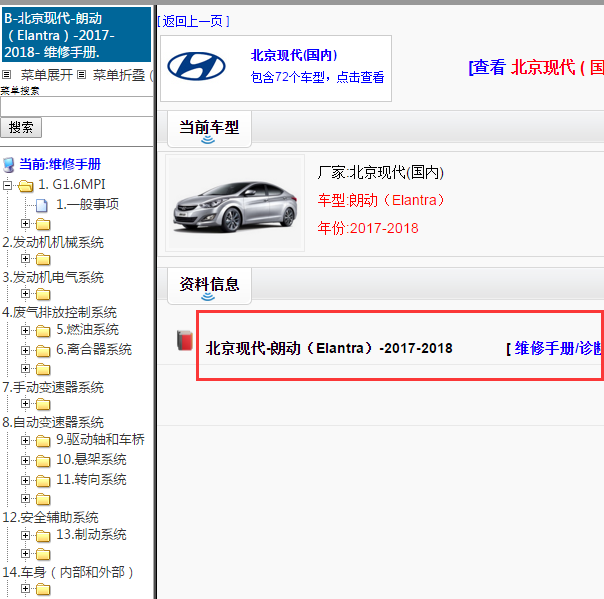Click the folder icon of 9.驱动轴和车桥
The width and height of the screenshot is (604, 599).
(x=43, y=441)
